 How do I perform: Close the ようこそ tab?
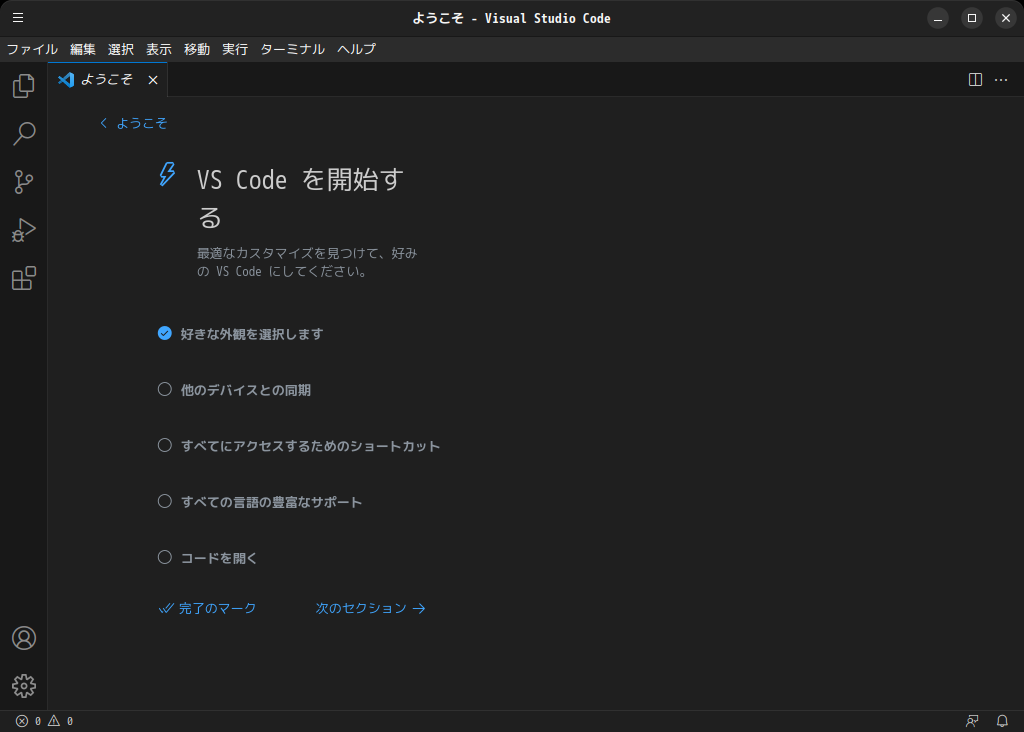pyautogui.click(x=153, y=80)
